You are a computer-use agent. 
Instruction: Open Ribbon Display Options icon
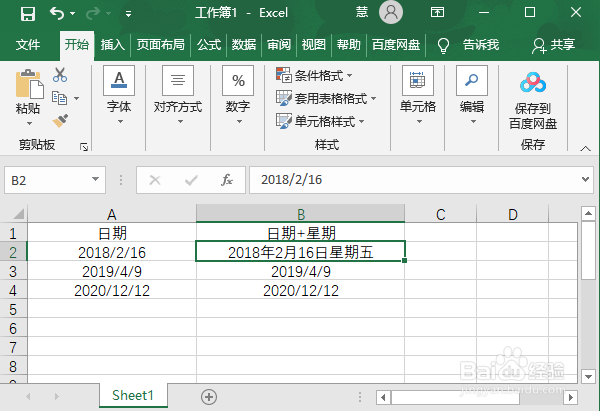[437, 12]
